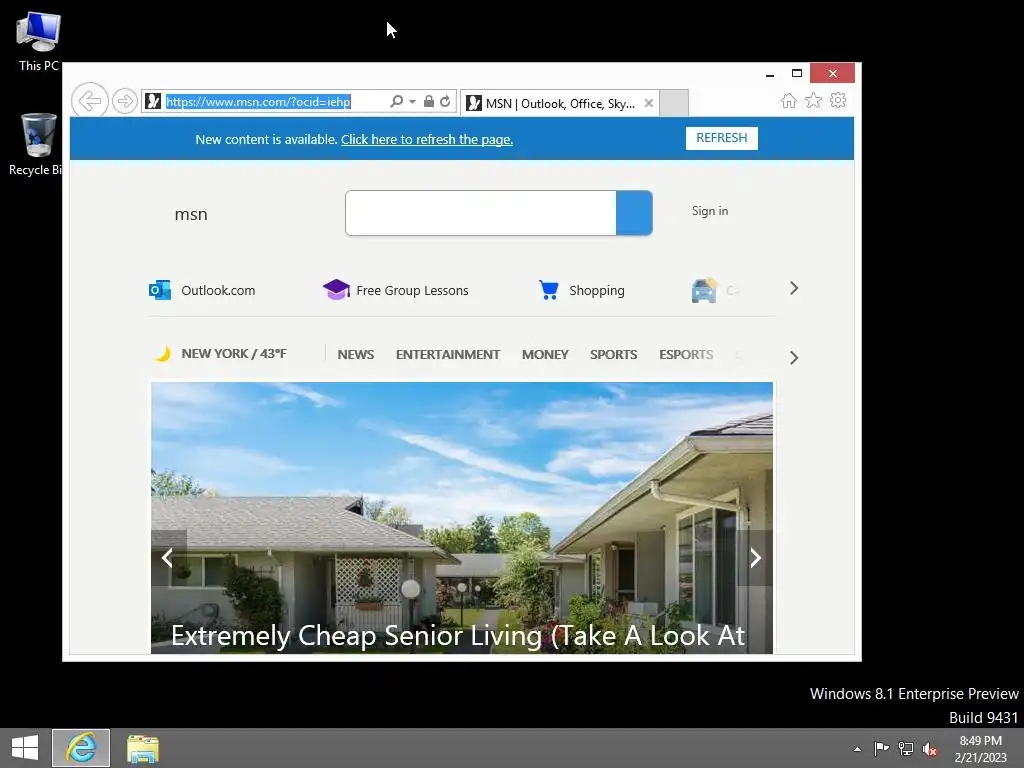The width and height of the screenshot is (1024, 768).
Task: Open the Free Group Lessons link
Action: point(412,291)
